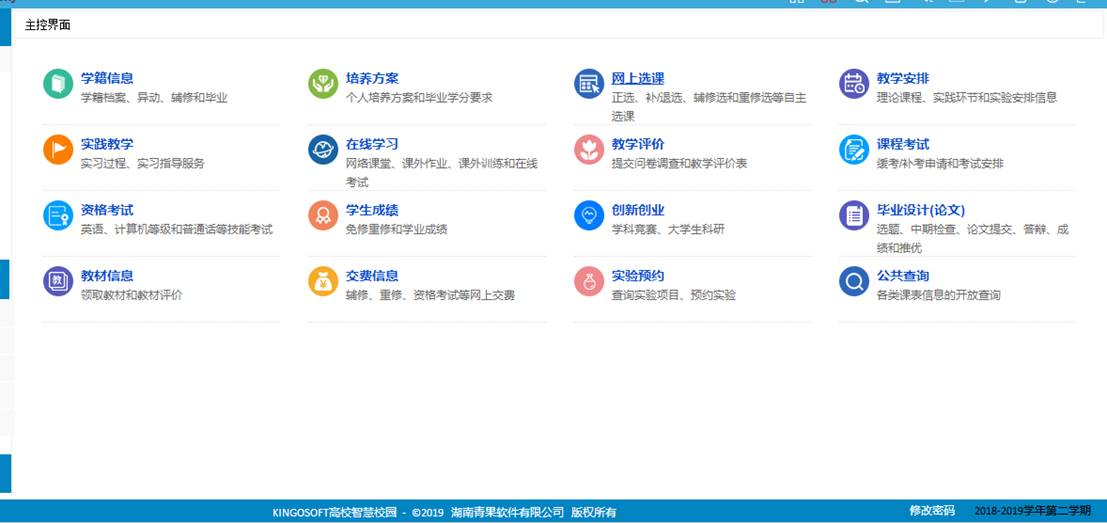1107x523 pixels.
Task: Click 修改密码 in the footer
Action: pyautogui.click(x=932, y=510)
